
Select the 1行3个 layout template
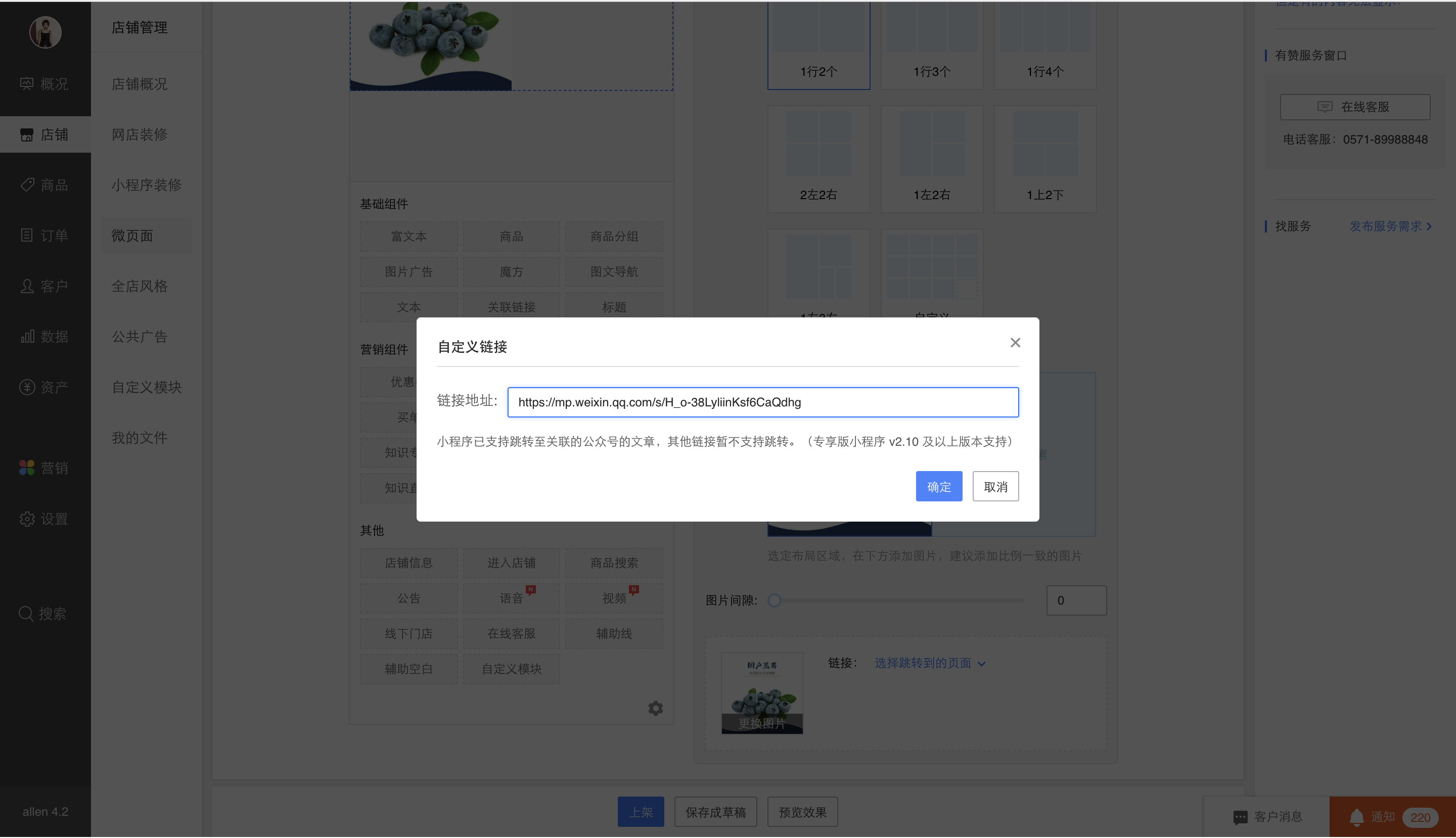932,45
